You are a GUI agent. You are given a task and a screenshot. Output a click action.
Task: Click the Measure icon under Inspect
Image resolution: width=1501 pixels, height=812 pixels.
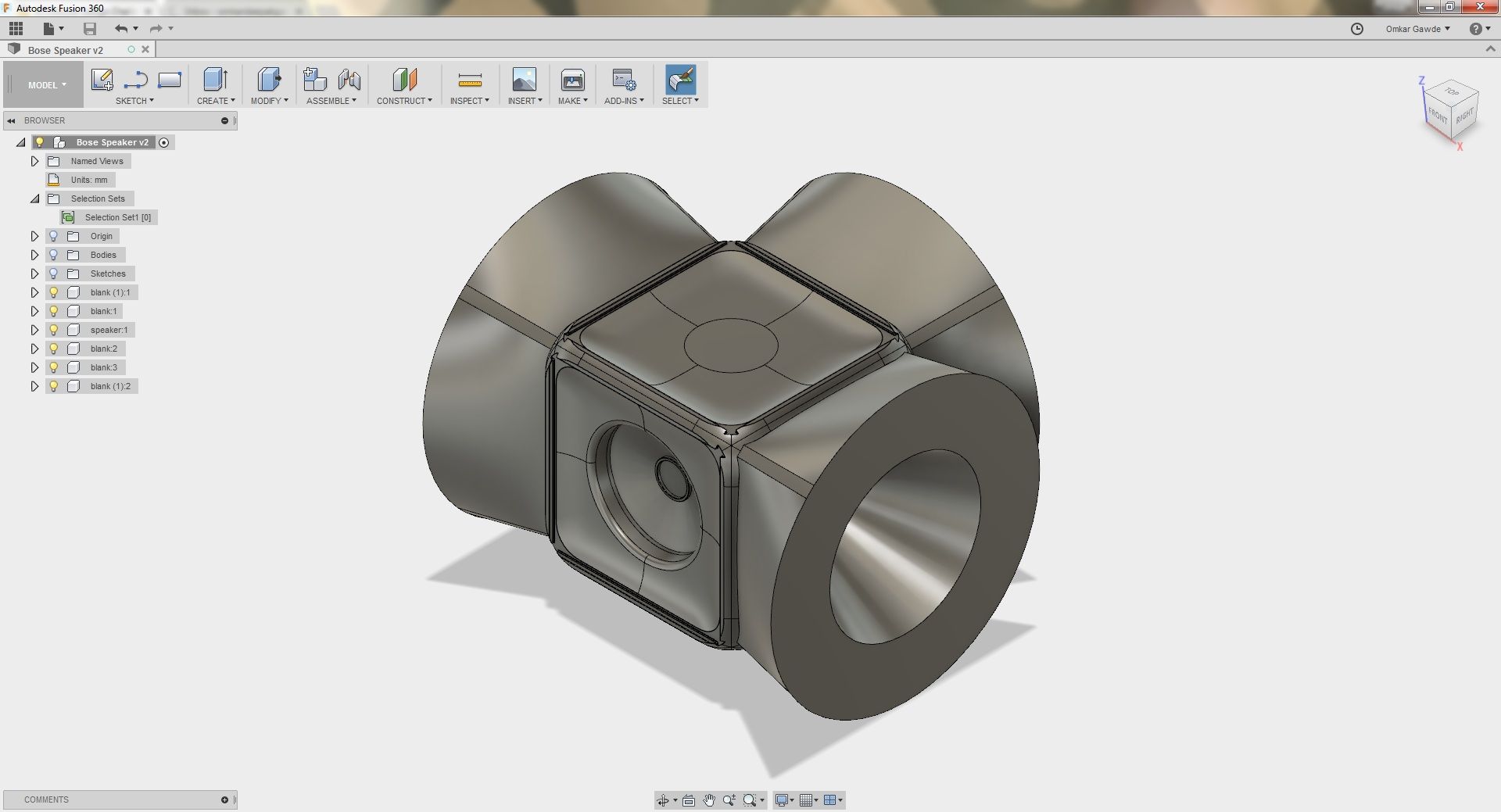click(x=470, y=80)
